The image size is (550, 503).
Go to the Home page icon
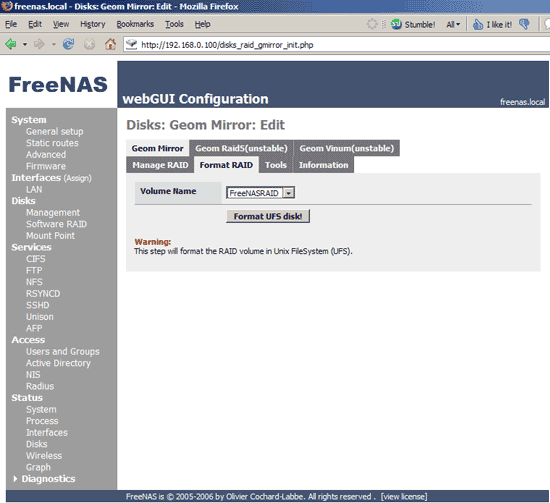pyautogui.click(x=110, y=44)
